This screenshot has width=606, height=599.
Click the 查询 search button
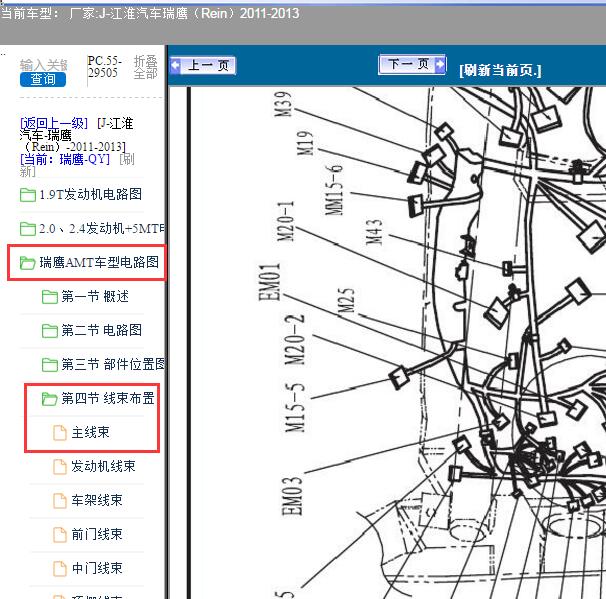click(43, 79)
